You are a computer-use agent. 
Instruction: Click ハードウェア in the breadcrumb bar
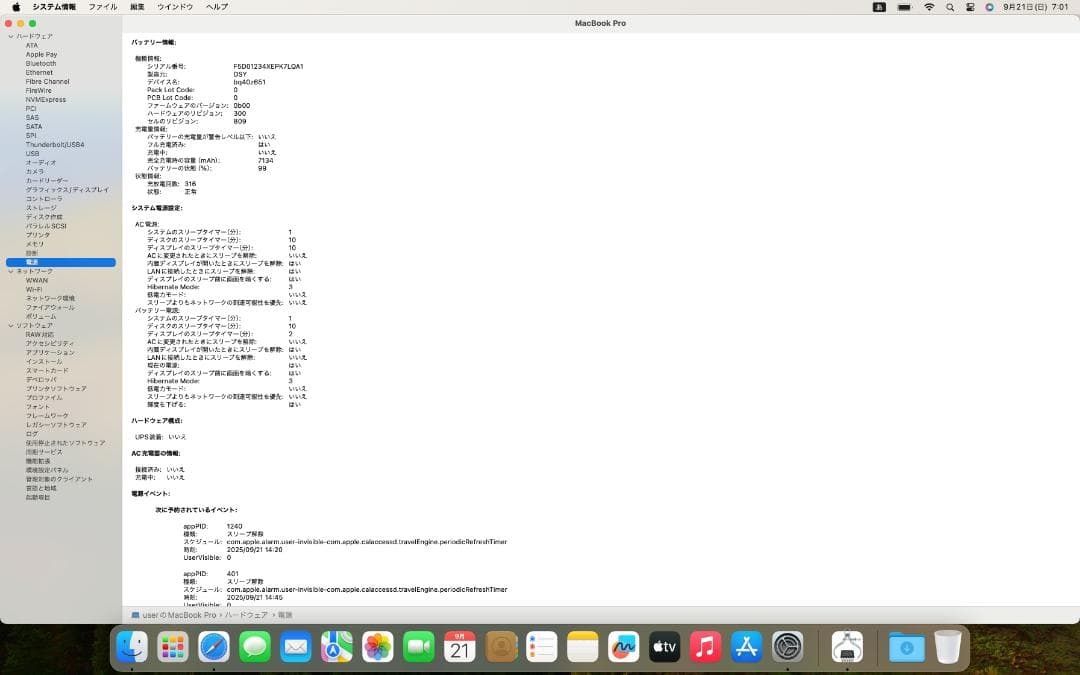247,615
